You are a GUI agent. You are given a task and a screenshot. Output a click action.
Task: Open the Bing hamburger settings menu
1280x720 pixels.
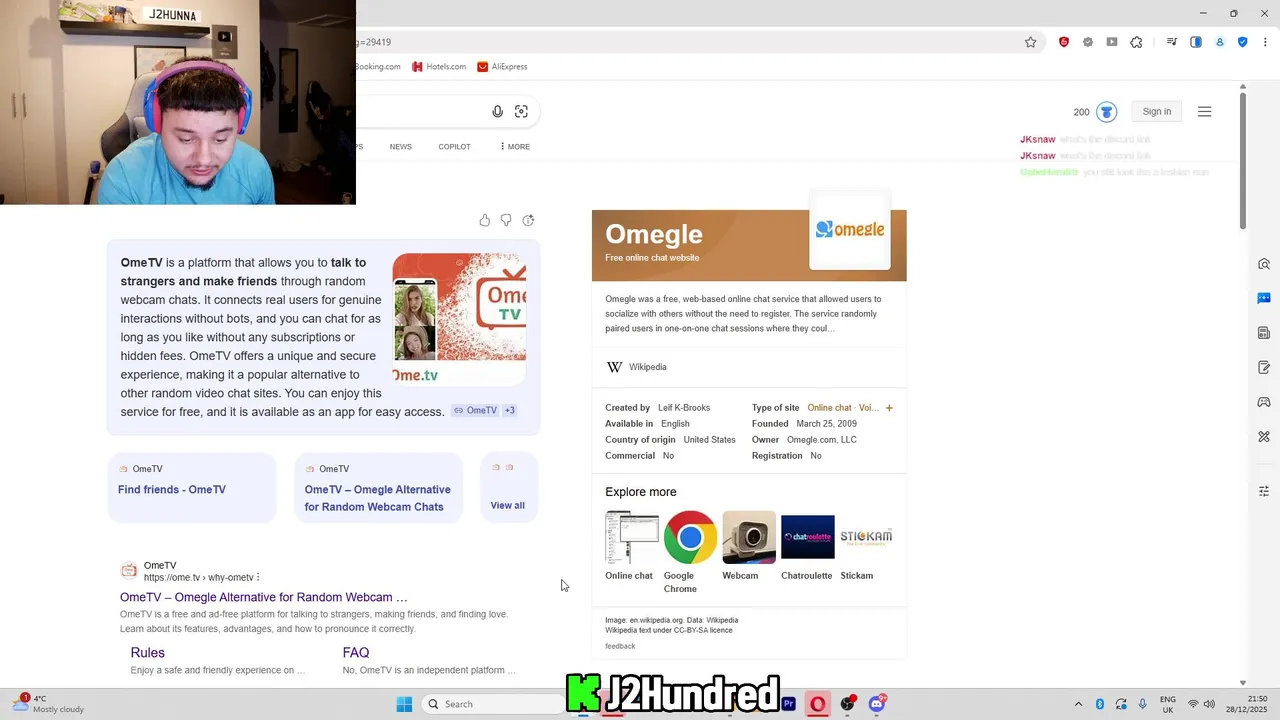[1204, 112]
